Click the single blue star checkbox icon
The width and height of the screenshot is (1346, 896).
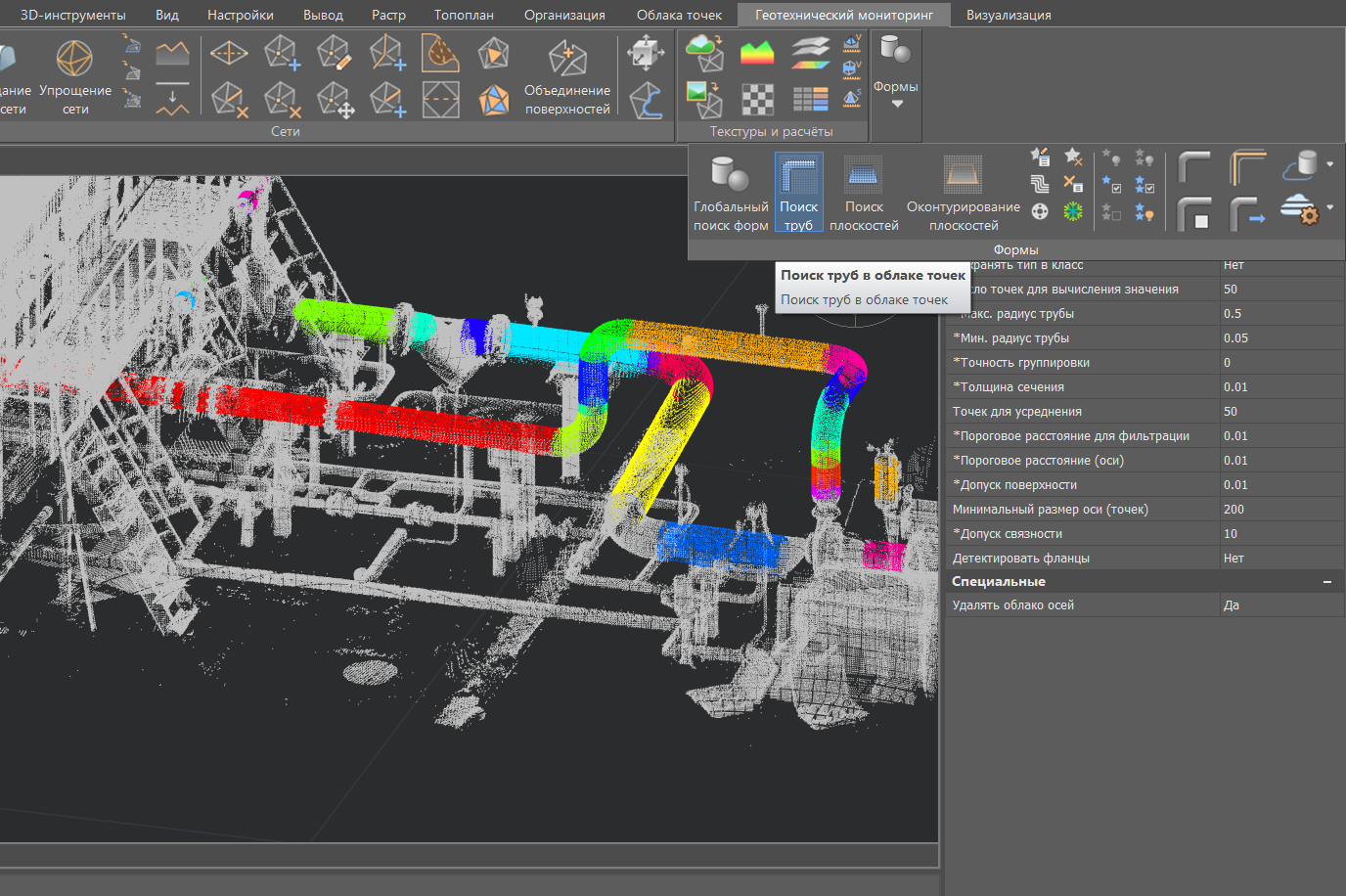click(1111, 185)
